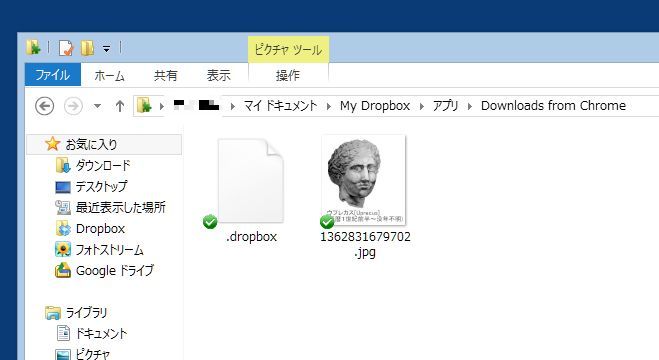Select the ピクチャ ツール contextual tab header
Image resolution: width=659 pixels, height=360 pixels.
coord(288,50)
